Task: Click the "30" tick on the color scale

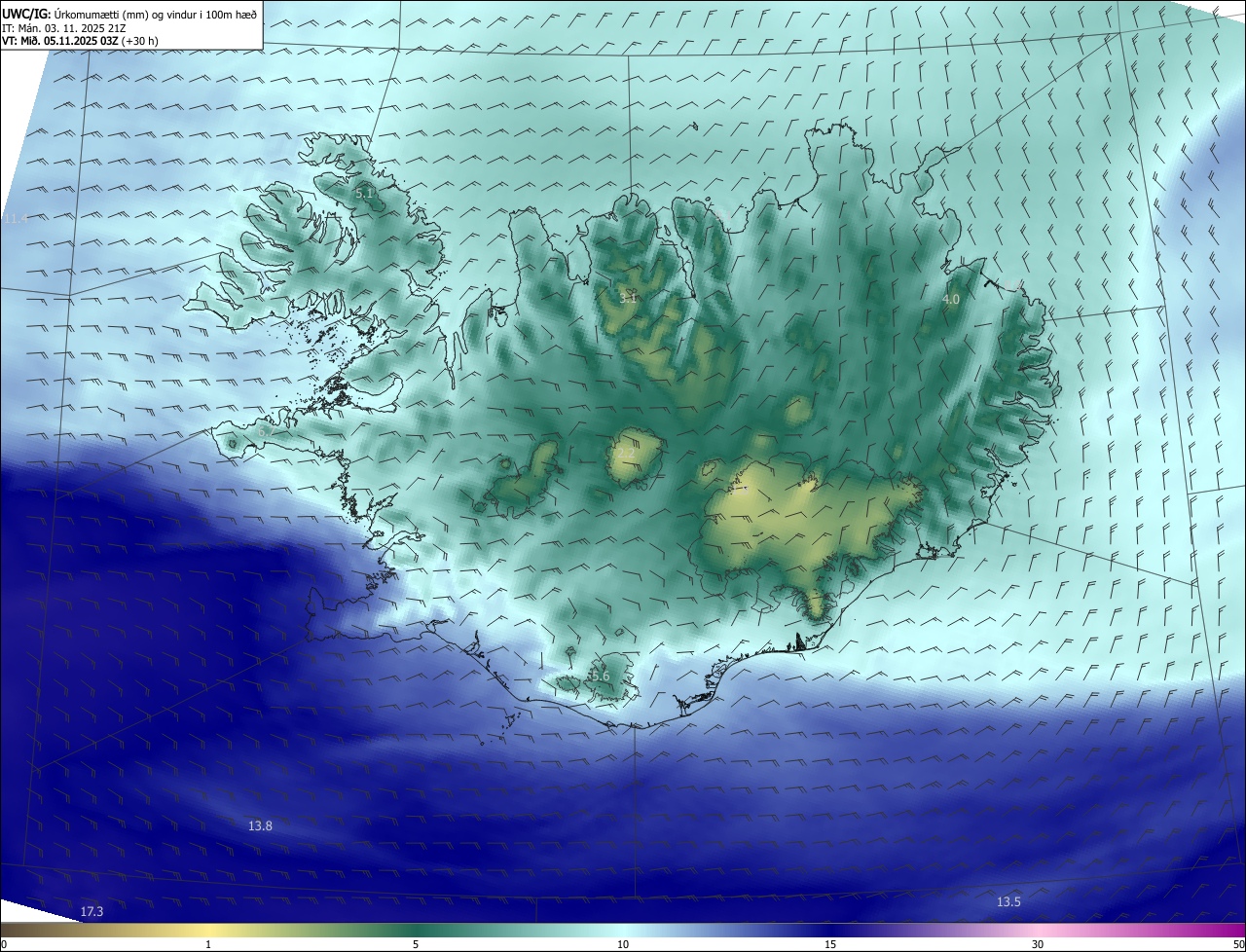Action: [x=1038, y=944]
